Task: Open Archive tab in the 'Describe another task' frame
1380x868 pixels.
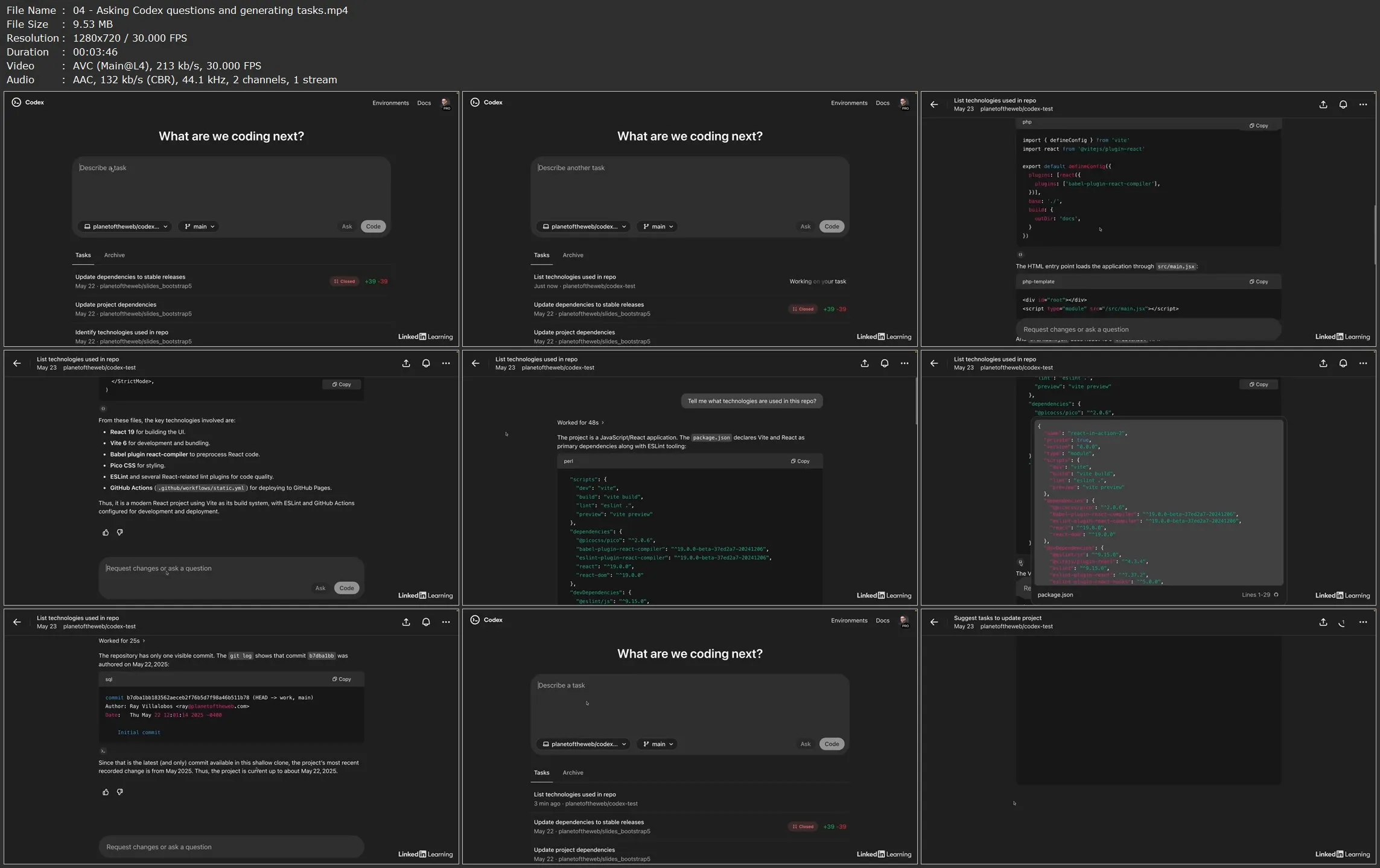Action: (x=573, y=255)
